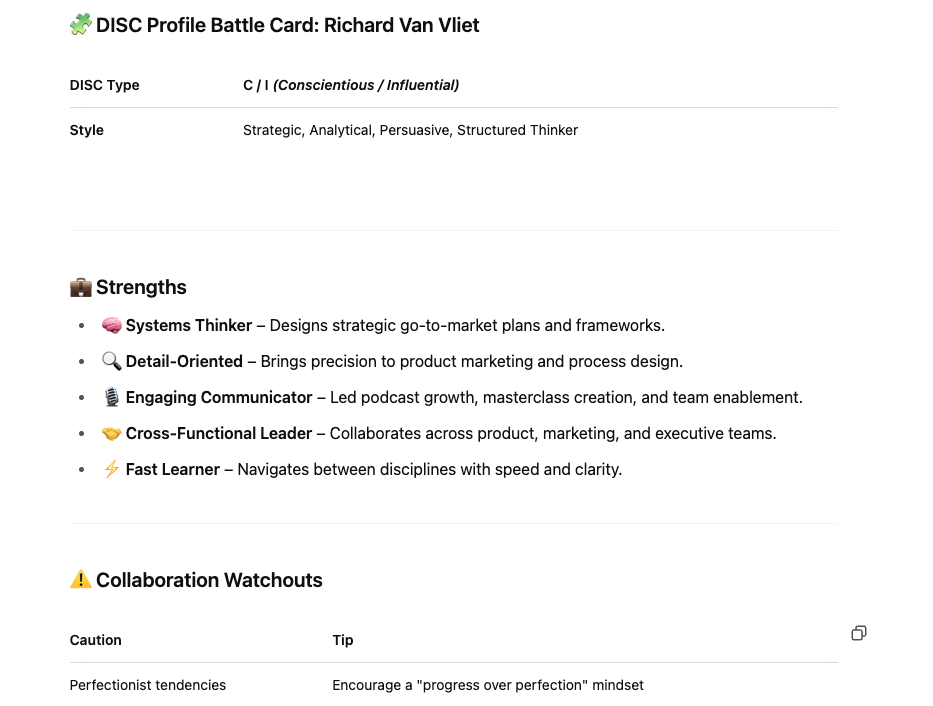Click the copy table icon beside Tip column

click(x=859, y=633)
